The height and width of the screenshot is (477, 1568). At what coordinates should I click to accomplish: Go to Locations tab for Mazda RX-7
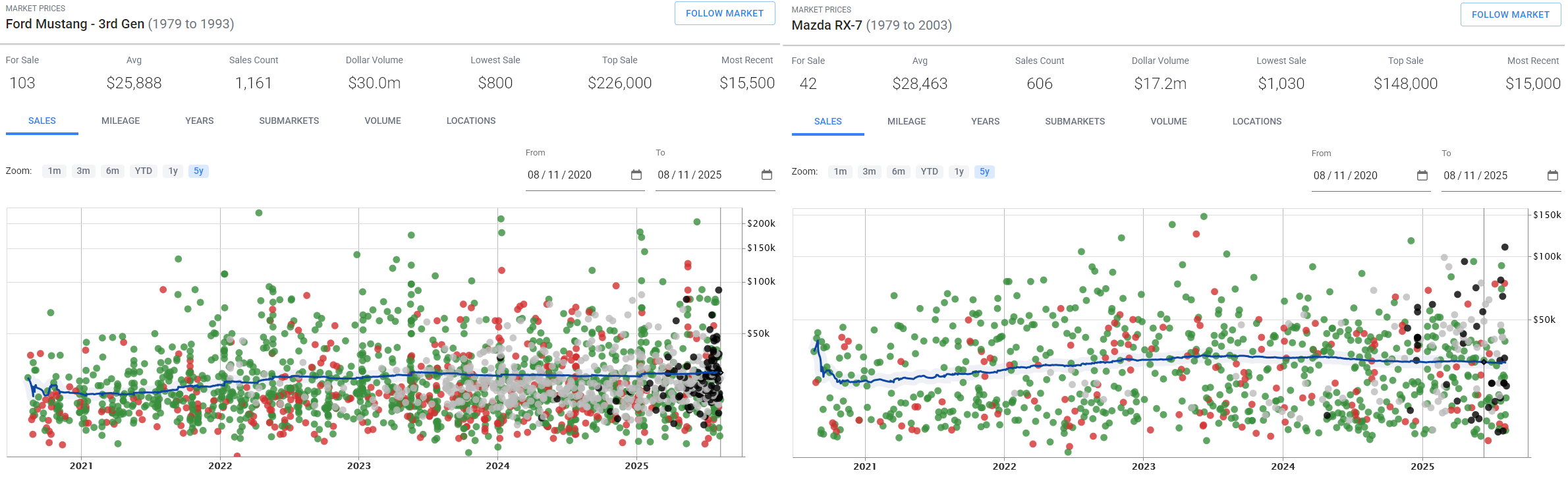pyautogui.click(x=1257, y=122)
